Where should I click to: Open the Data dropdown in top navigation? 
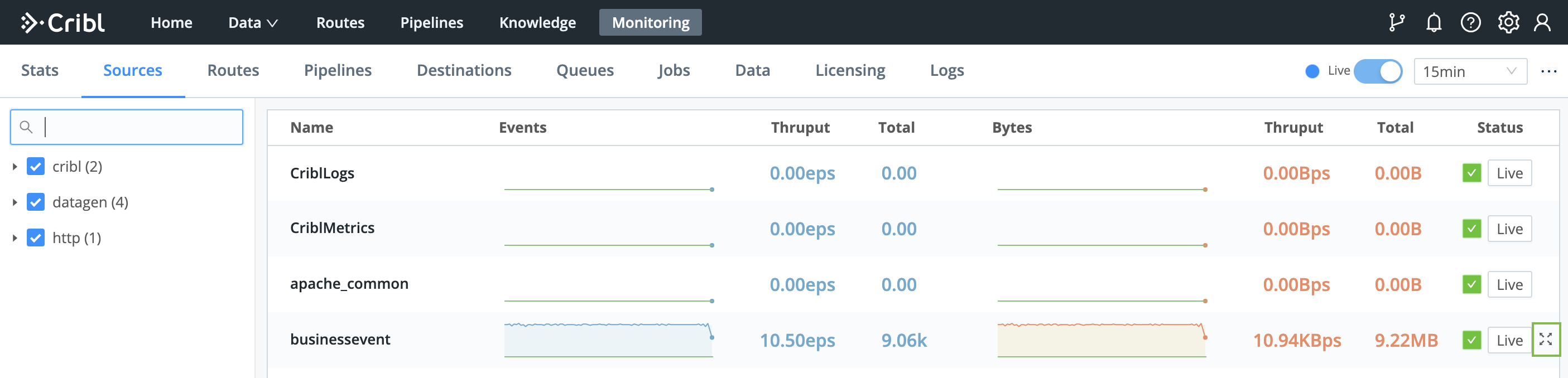(253, 22)
